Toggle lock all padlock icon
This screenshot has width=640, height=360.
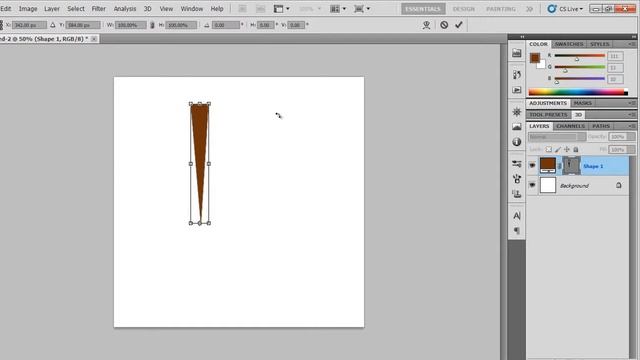click(576, 149)
